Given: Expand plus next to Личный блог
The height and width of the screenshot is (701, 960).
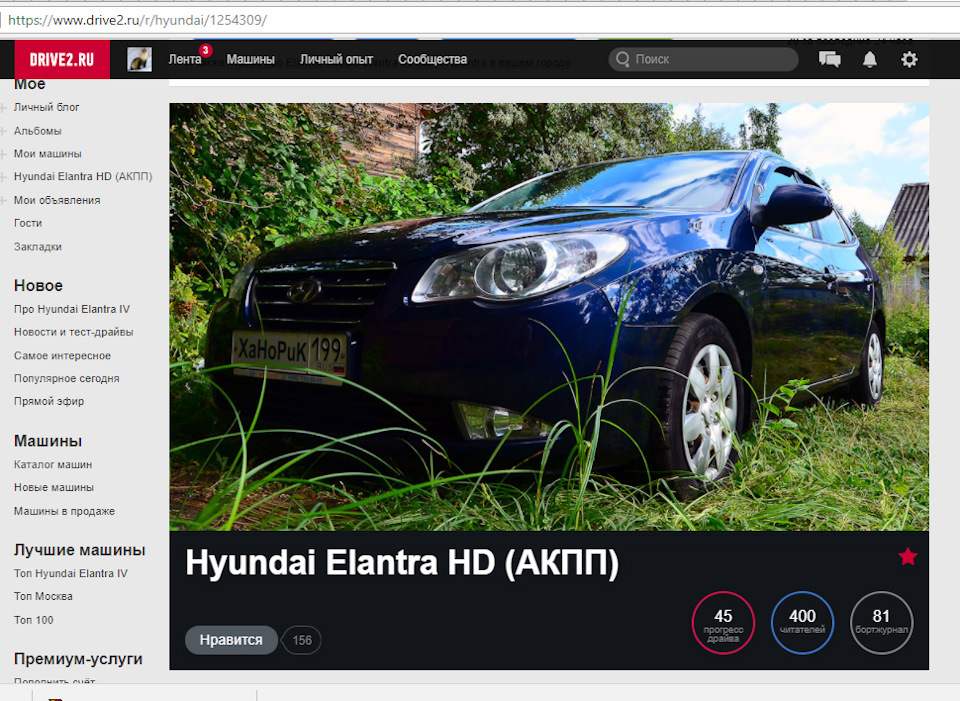Looking at the screenshot, I should click(3, 108).
